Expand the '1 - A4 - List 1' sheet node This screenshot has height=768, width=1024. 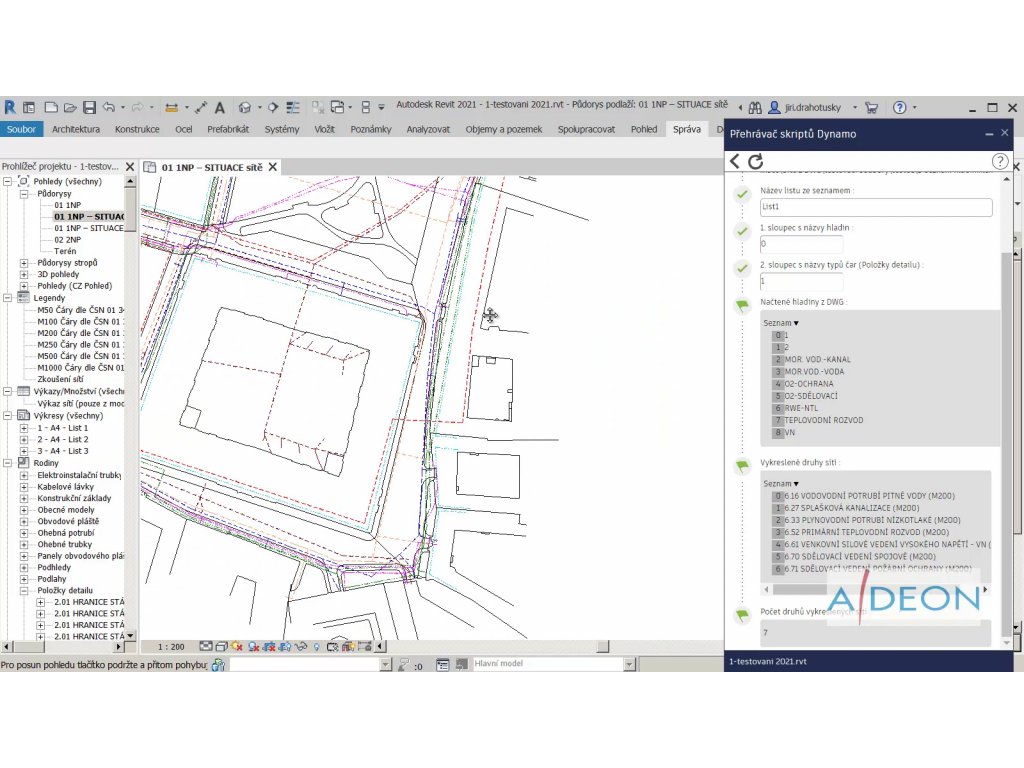pyautogui.click(x=24, y=428)
